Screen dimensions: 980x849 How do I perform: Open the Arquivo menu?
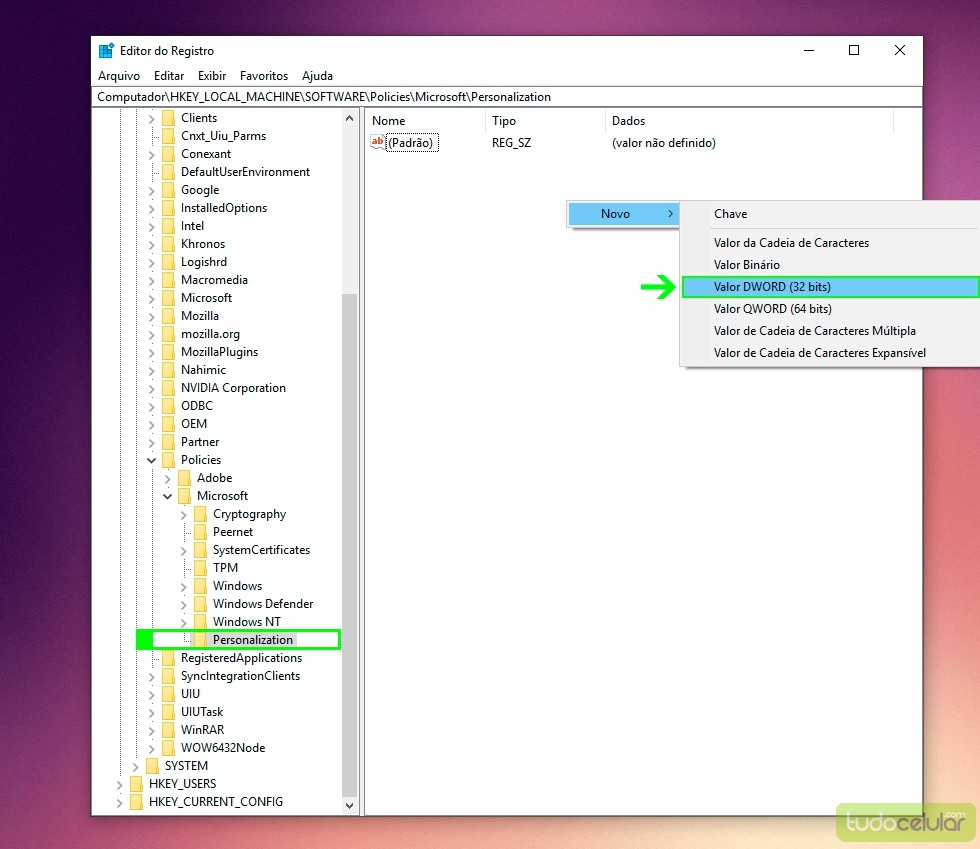[x=119, y=76]
